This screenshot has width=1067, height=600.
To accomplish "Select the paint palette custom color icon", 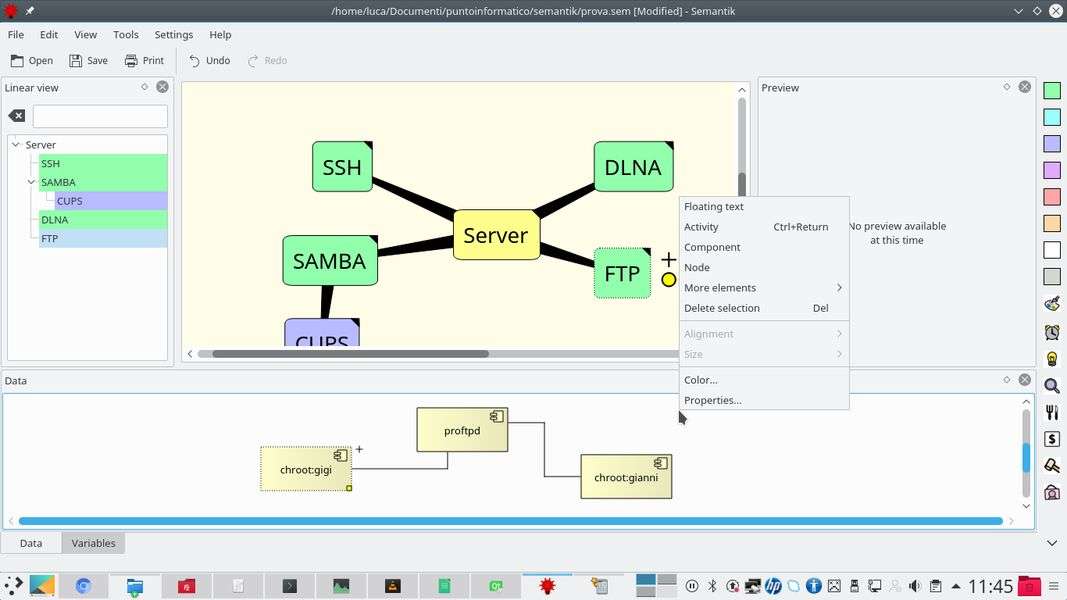I will click(1052, 304).
